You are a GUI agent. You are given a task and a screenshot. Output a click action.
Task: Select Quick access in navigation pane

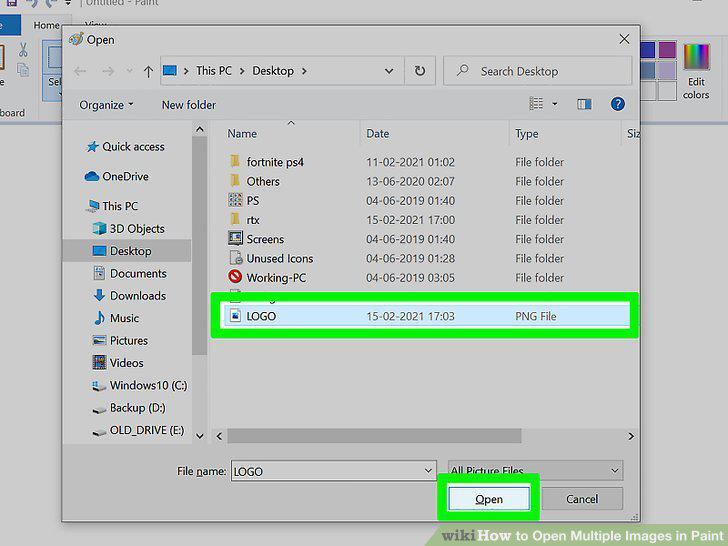(x=125, y=147)
